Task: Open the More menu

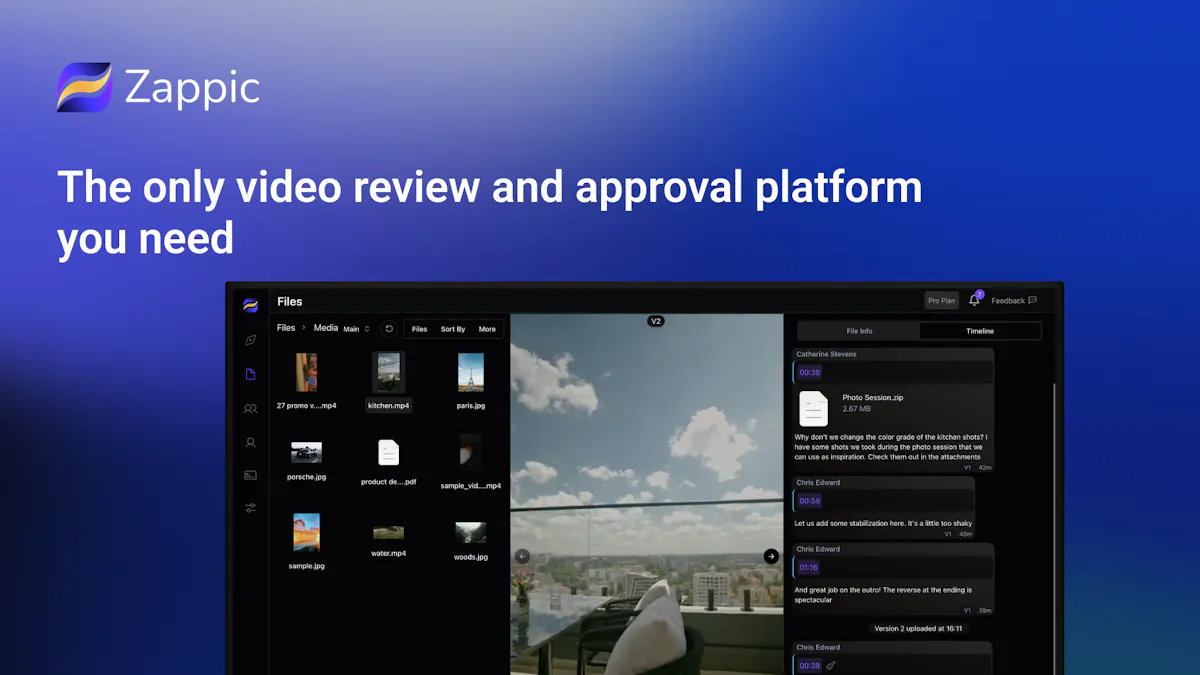Action: (x=487, y=329)
